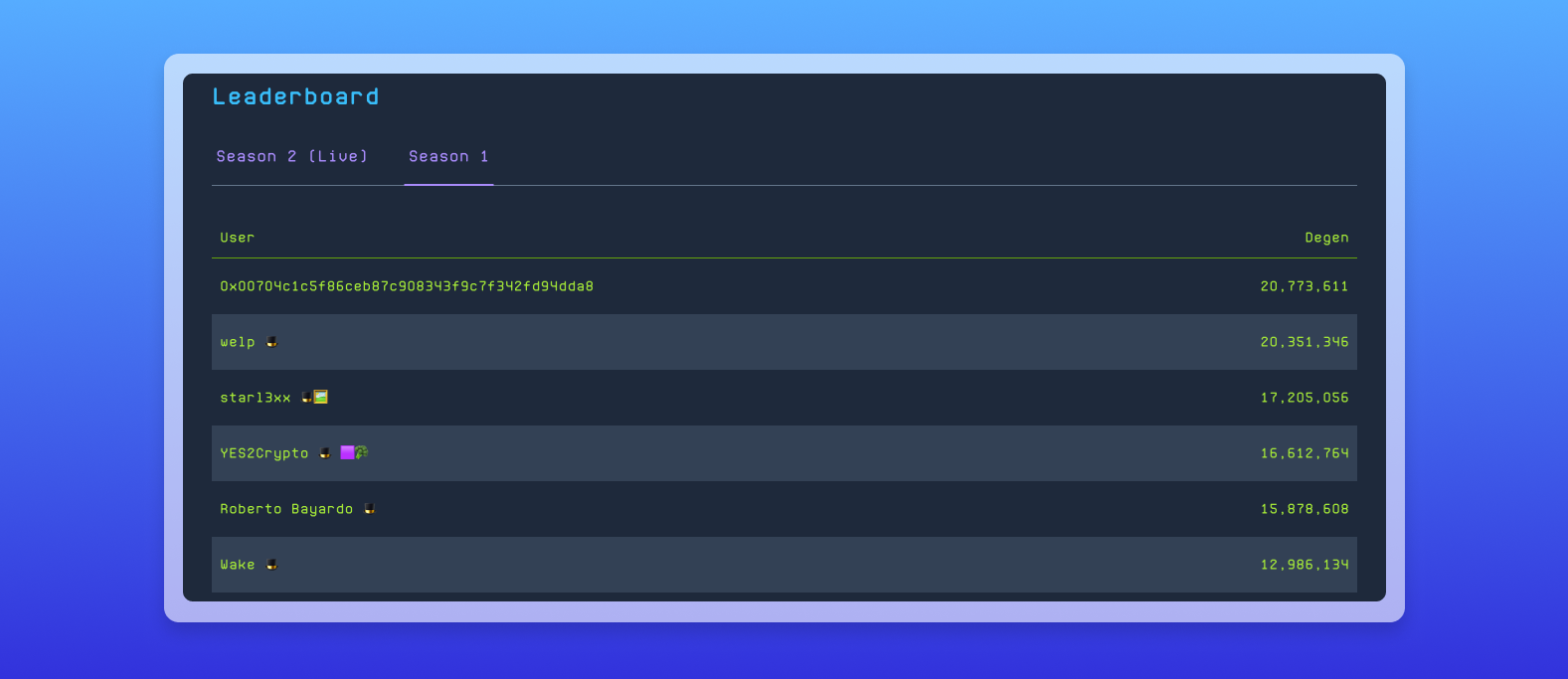The image size is (1568, 679).
Task: Select the Degen value 20,351,346
Action: coord(1305,342)
